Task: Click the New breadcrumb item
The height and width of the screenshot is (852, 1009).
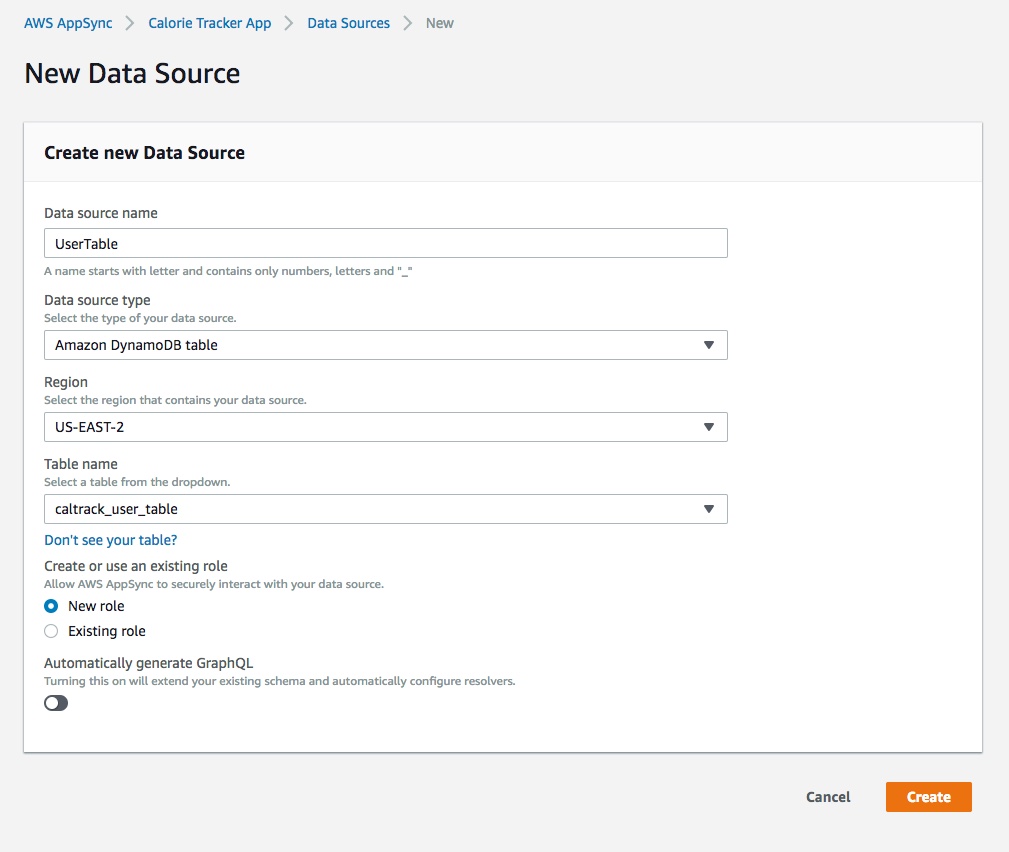Action: point(440,23)
